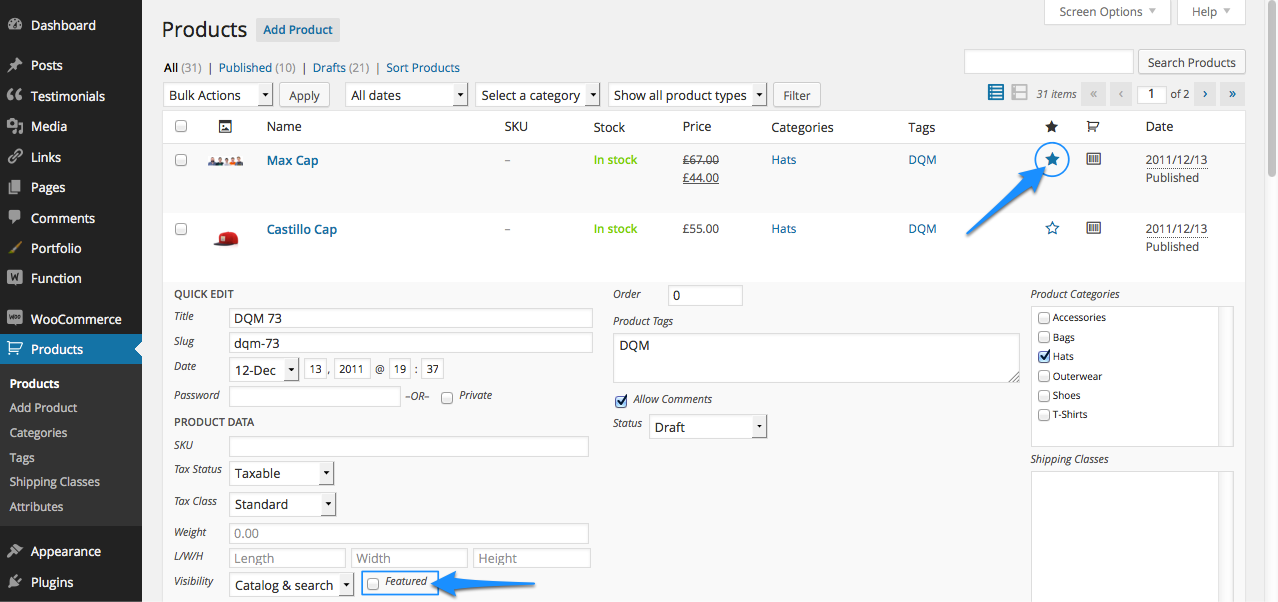Open the Status dropdown showing Draft
The image size is (1278, 602).
tap(707, 427)
